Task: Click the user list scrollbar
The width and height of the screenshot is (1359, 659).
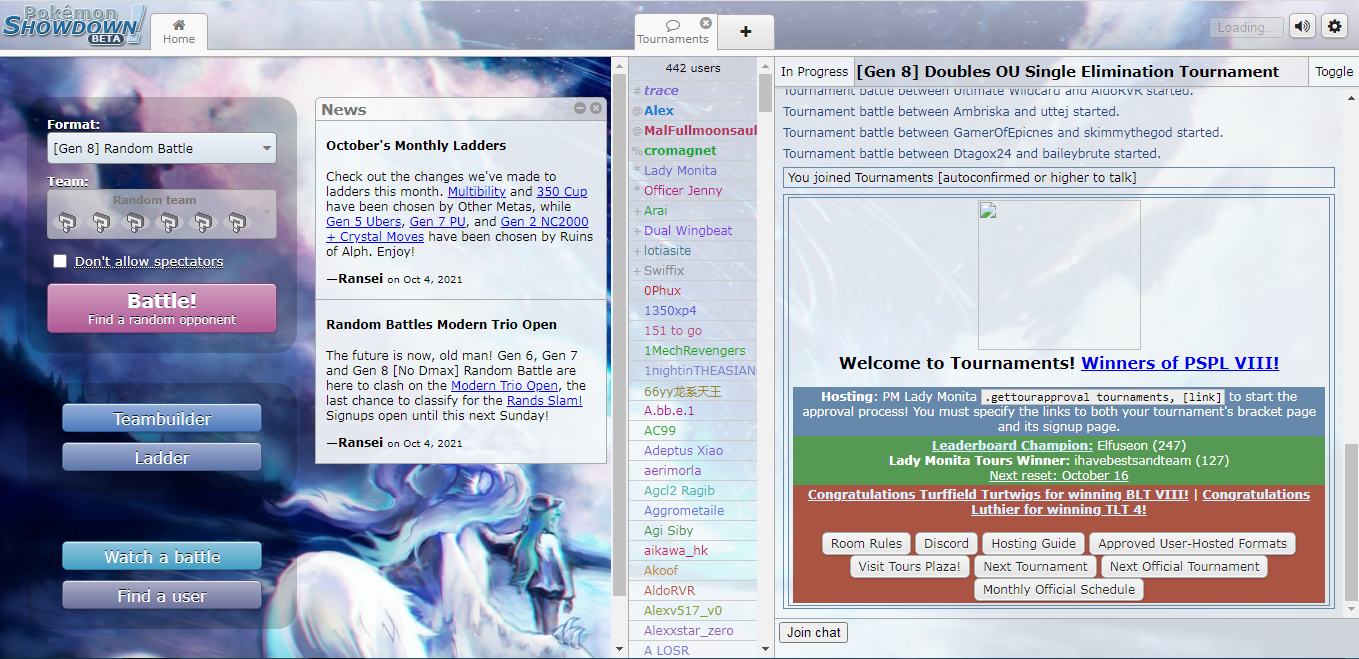Action: 765,92
